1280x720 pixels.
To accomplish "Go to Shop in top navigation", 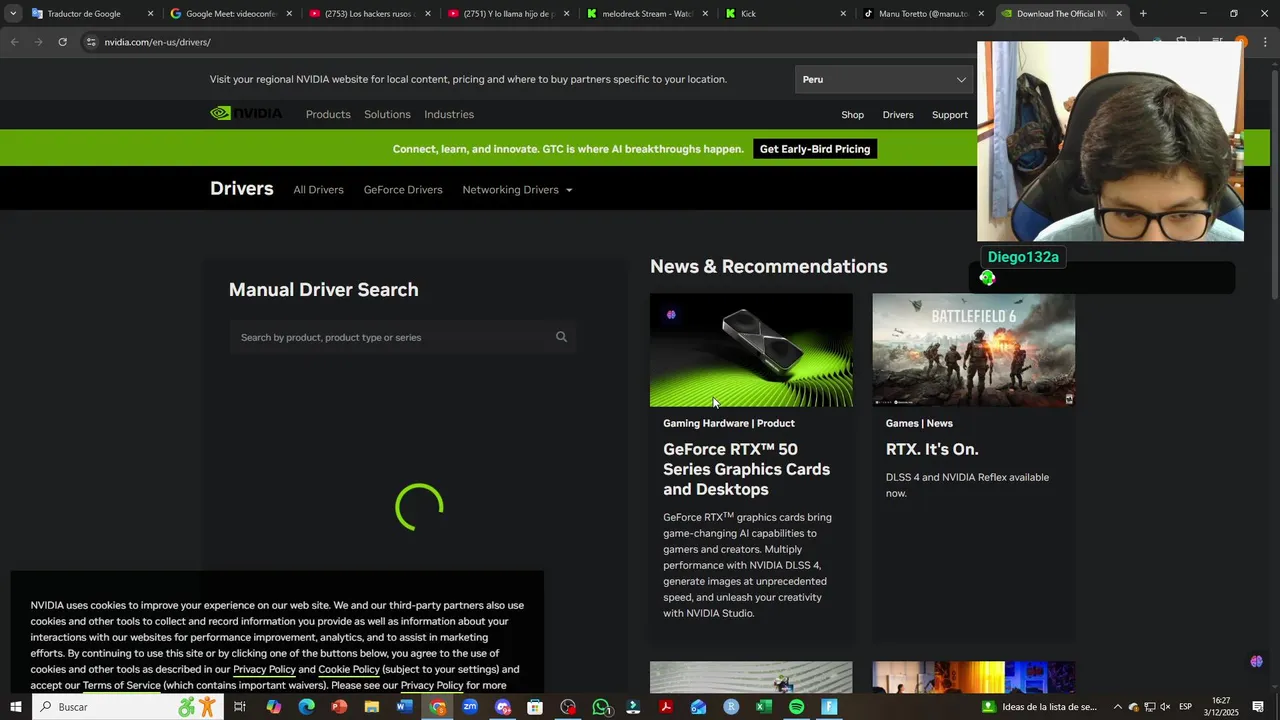I will point(852,115).
